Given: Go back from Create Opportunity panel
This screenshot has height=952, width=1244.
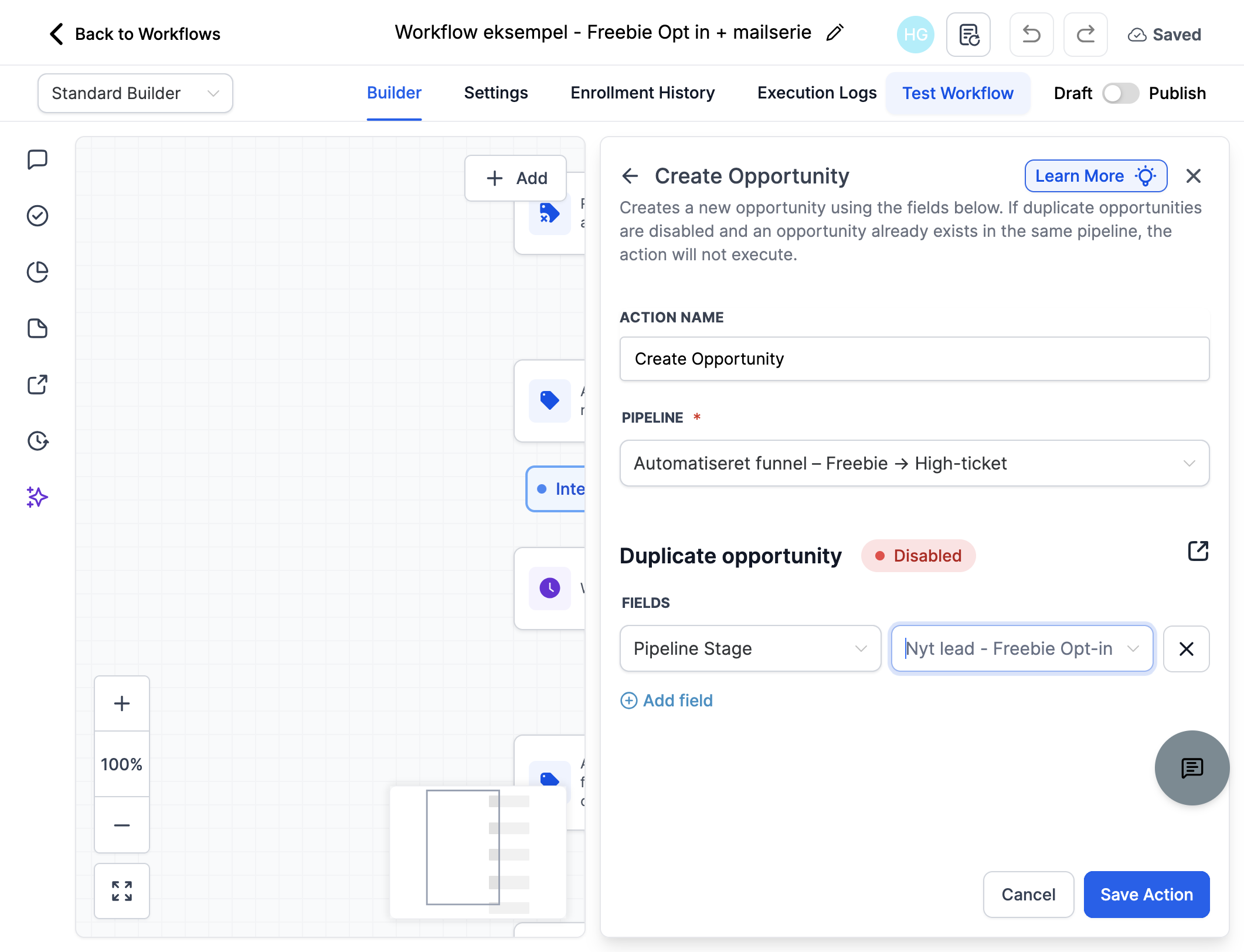Looking at the screenshot, I should (x=630, y=176).
